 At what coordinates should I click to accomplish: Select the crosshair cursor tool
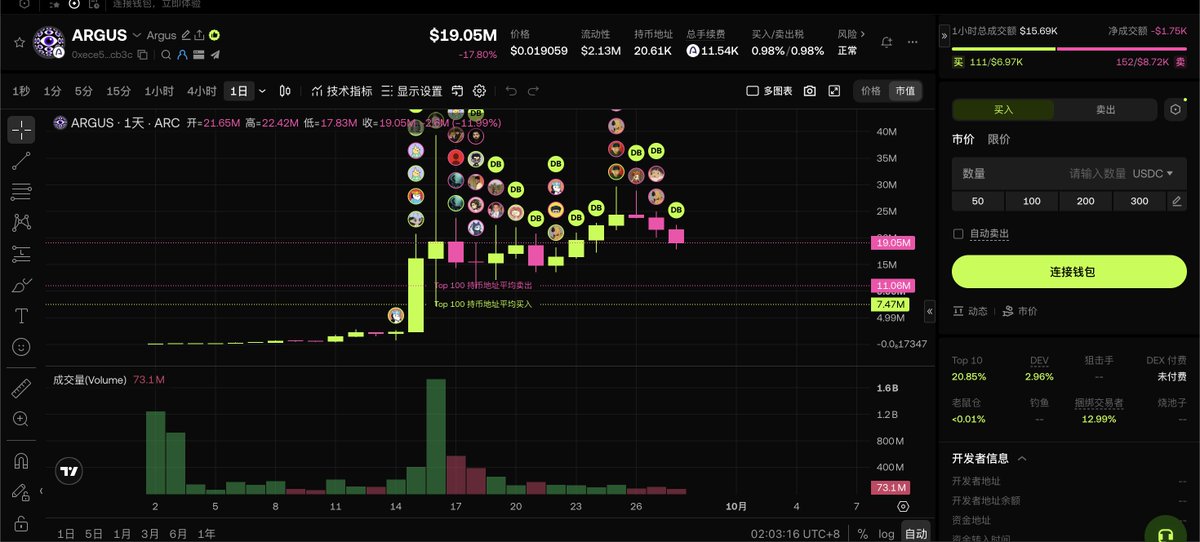(21, 129)
